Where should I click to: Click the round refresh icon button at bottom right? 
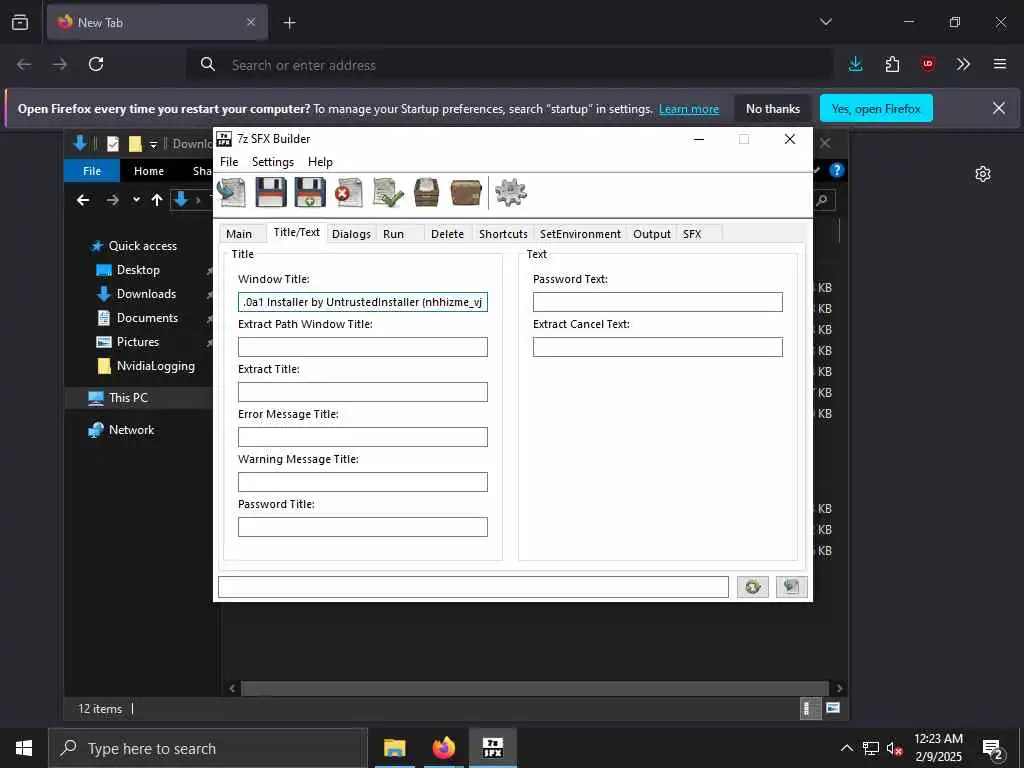click(x=752, y=586)
